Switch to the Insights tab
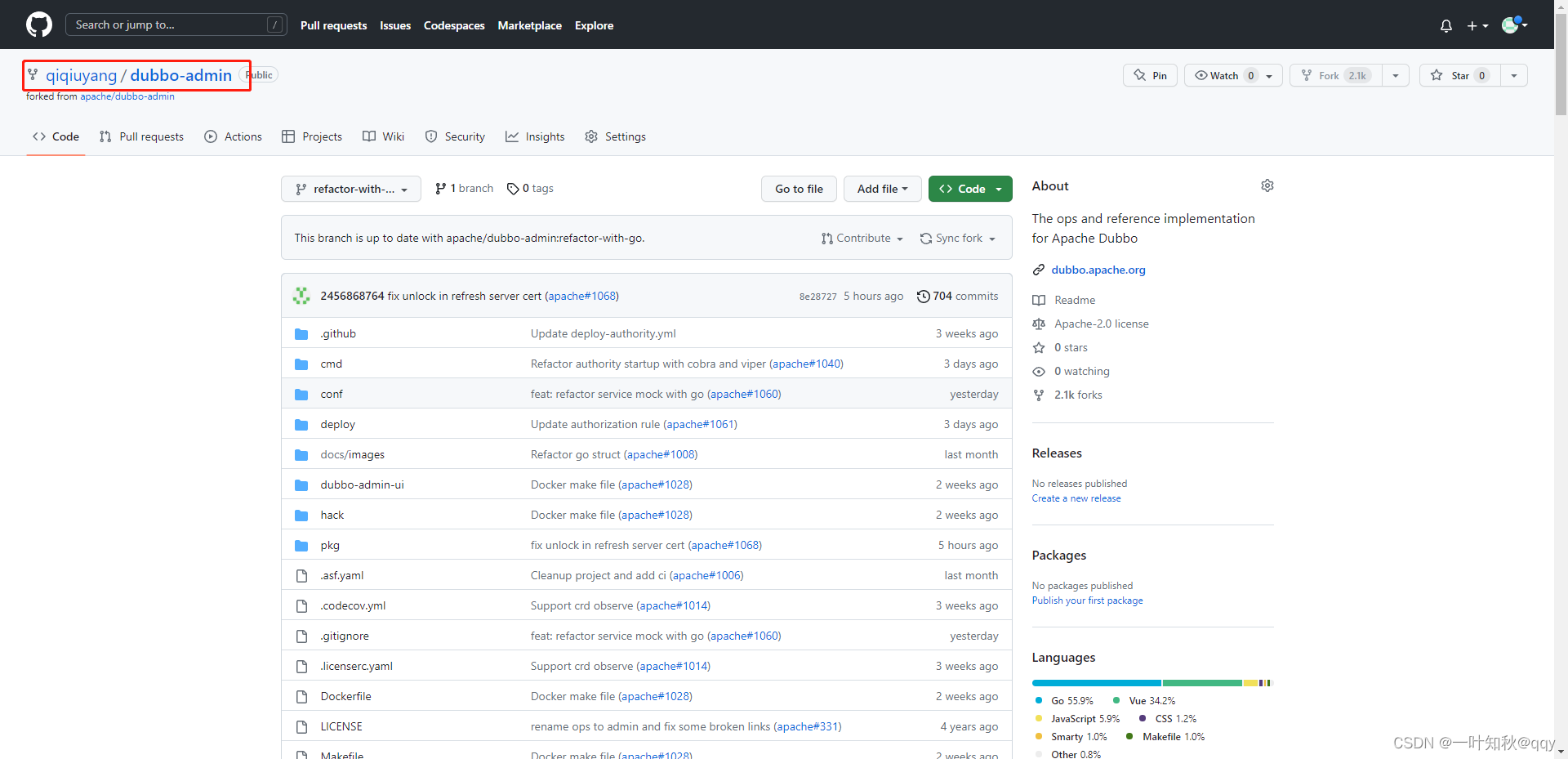Viewport: 1568px width, 759px height. (535, 136)
